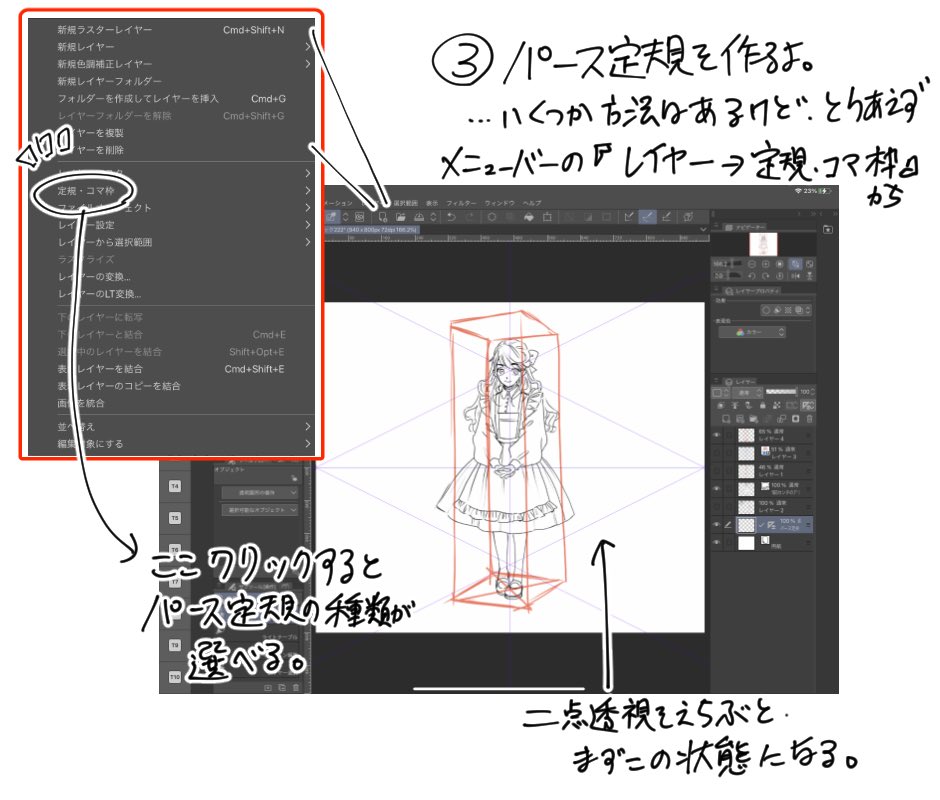Click the redo arrow icon
The height and width of the screenshot is (800, 940).
(470, 217)
